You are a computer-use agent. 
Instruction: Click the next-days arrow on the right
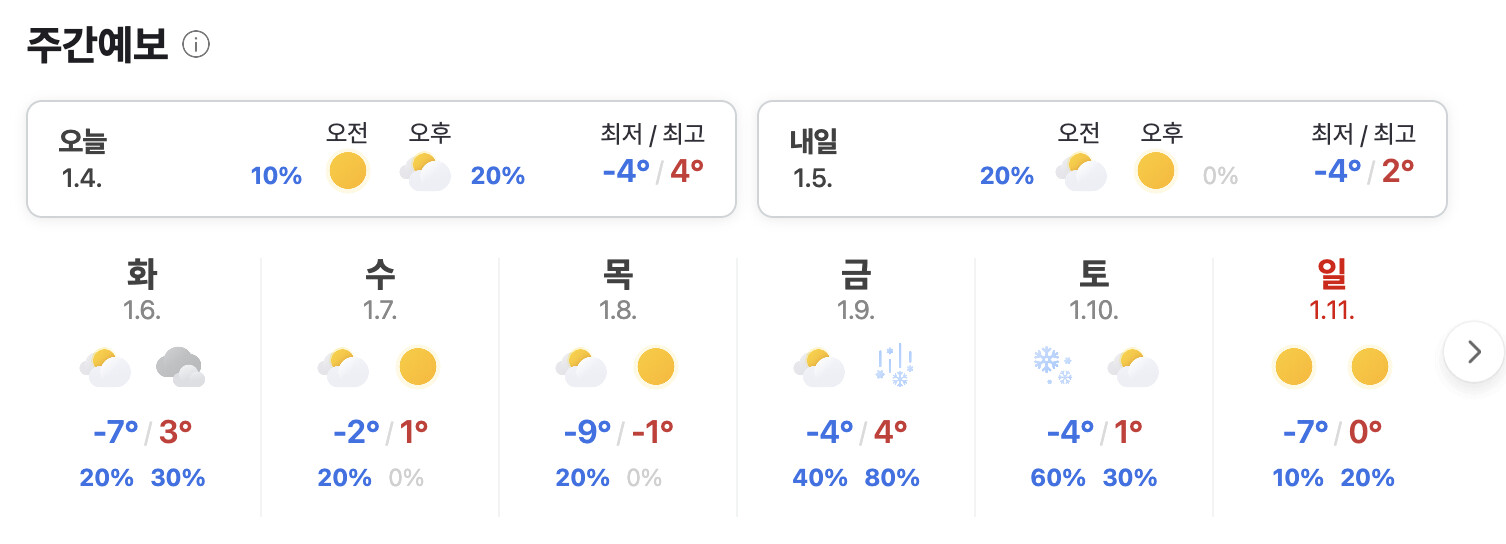click(x=1473, y=352)
